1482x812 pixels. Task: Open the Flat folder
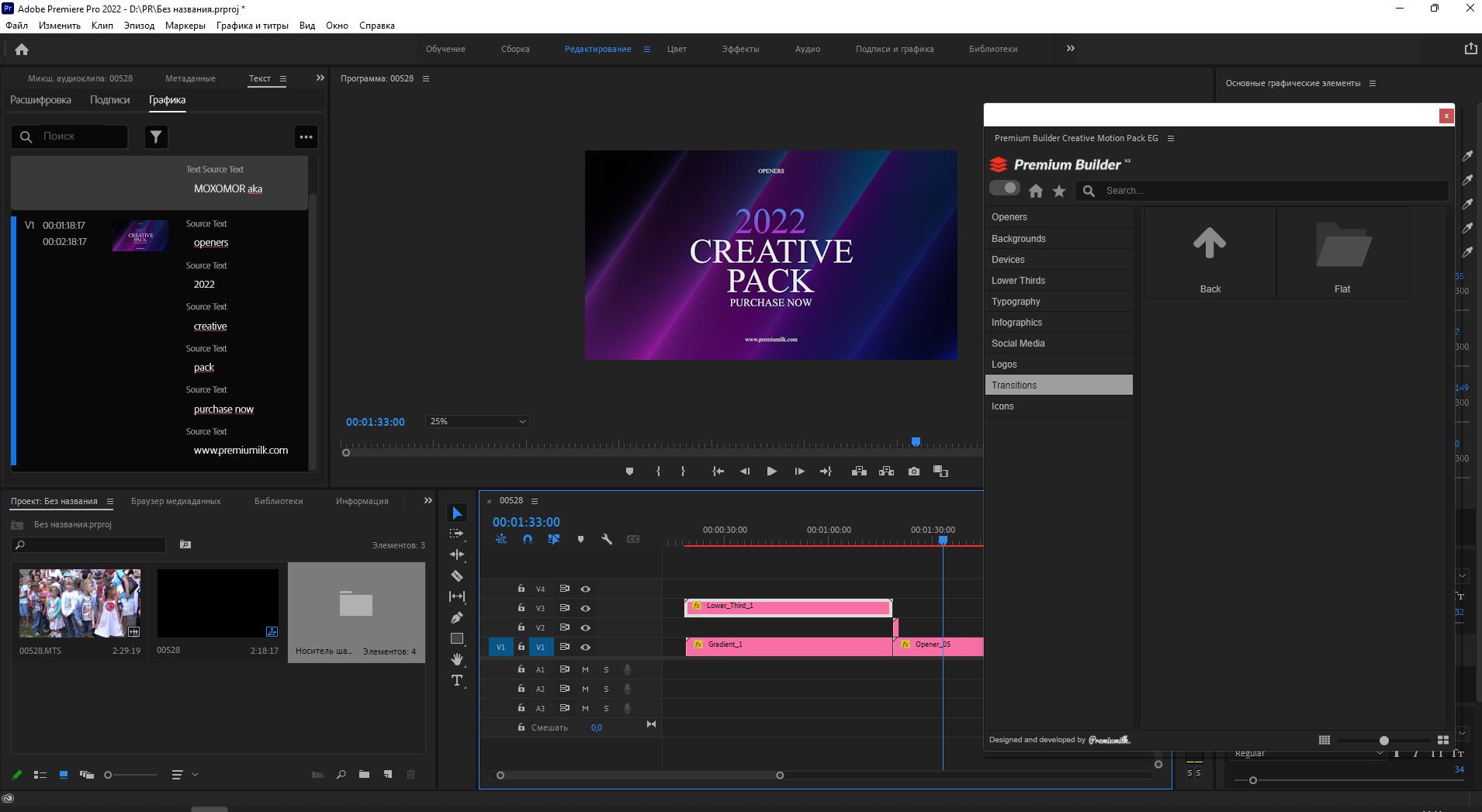[x=1342, y=253]
